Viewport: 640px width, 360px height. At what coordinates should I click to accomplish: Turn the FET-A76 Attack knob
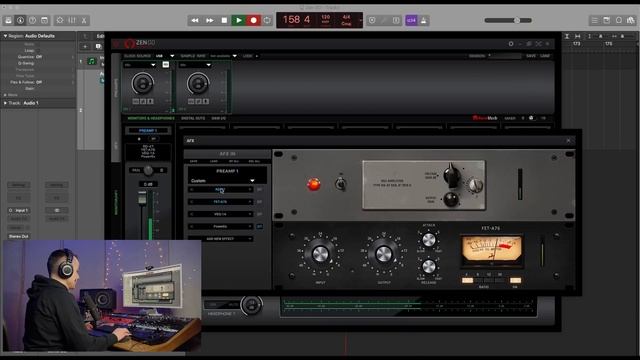click(x=429, y=240)
